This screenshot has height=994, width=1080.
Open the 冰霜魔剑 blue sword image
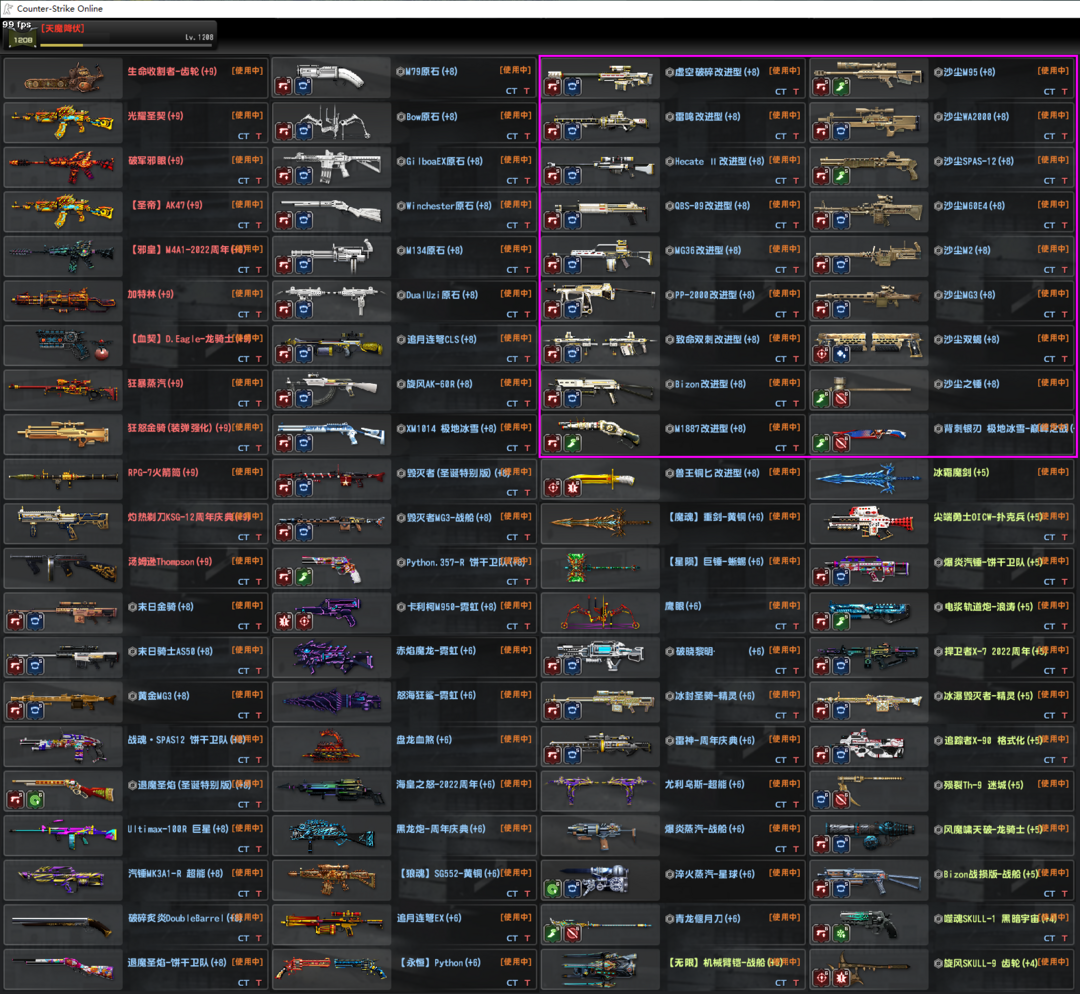pyautogui.click(x=869, y=479)
